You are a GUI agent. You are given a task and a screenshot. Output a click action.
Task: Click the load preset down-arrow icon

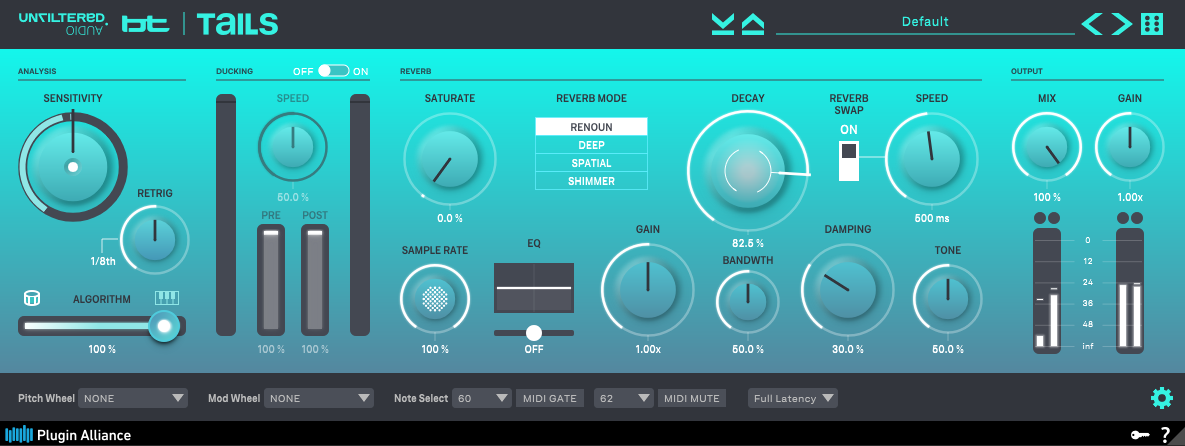tap(722, 24)
